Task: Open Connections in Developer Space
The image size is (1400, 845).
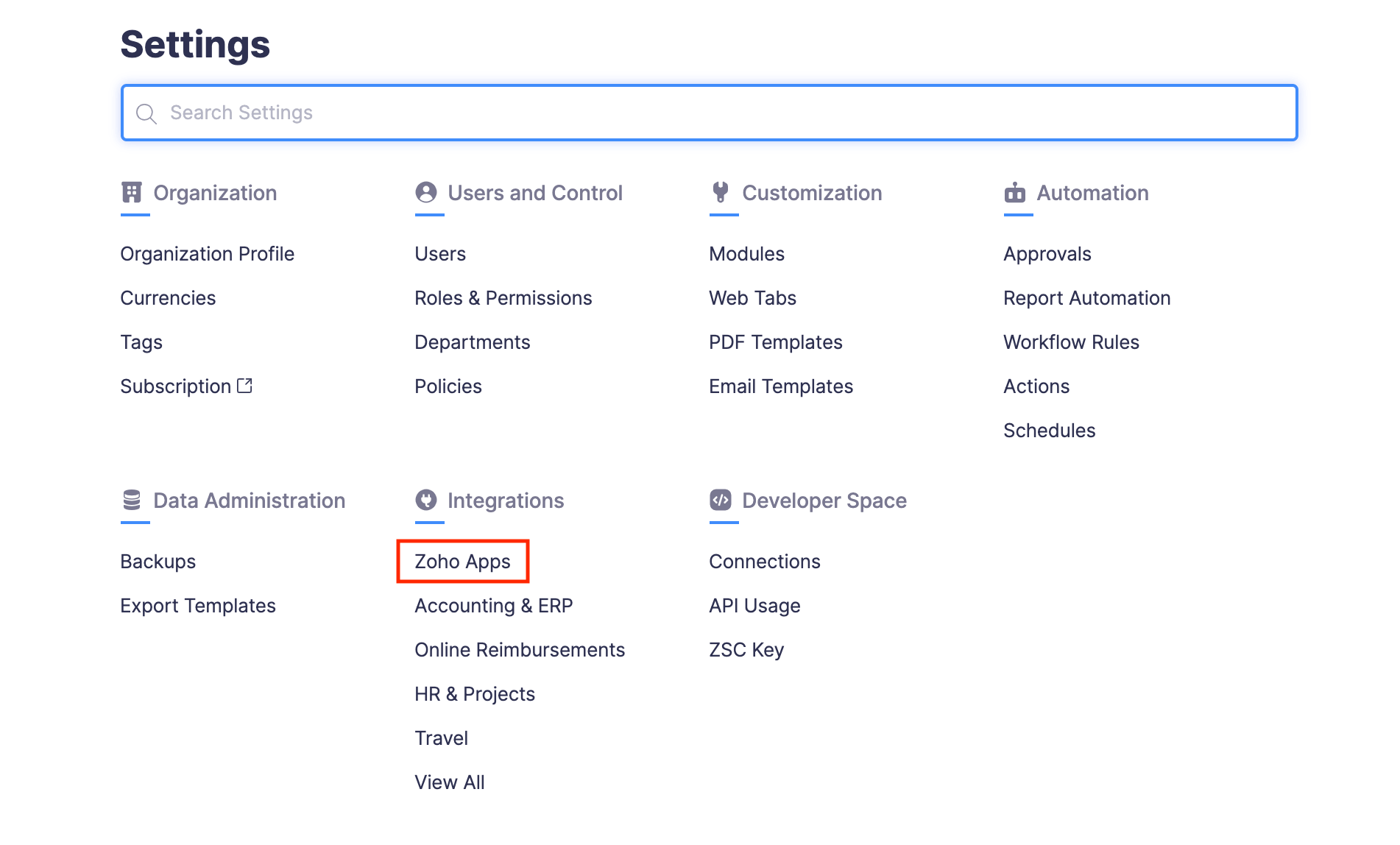Action: (x=764, y=561)
